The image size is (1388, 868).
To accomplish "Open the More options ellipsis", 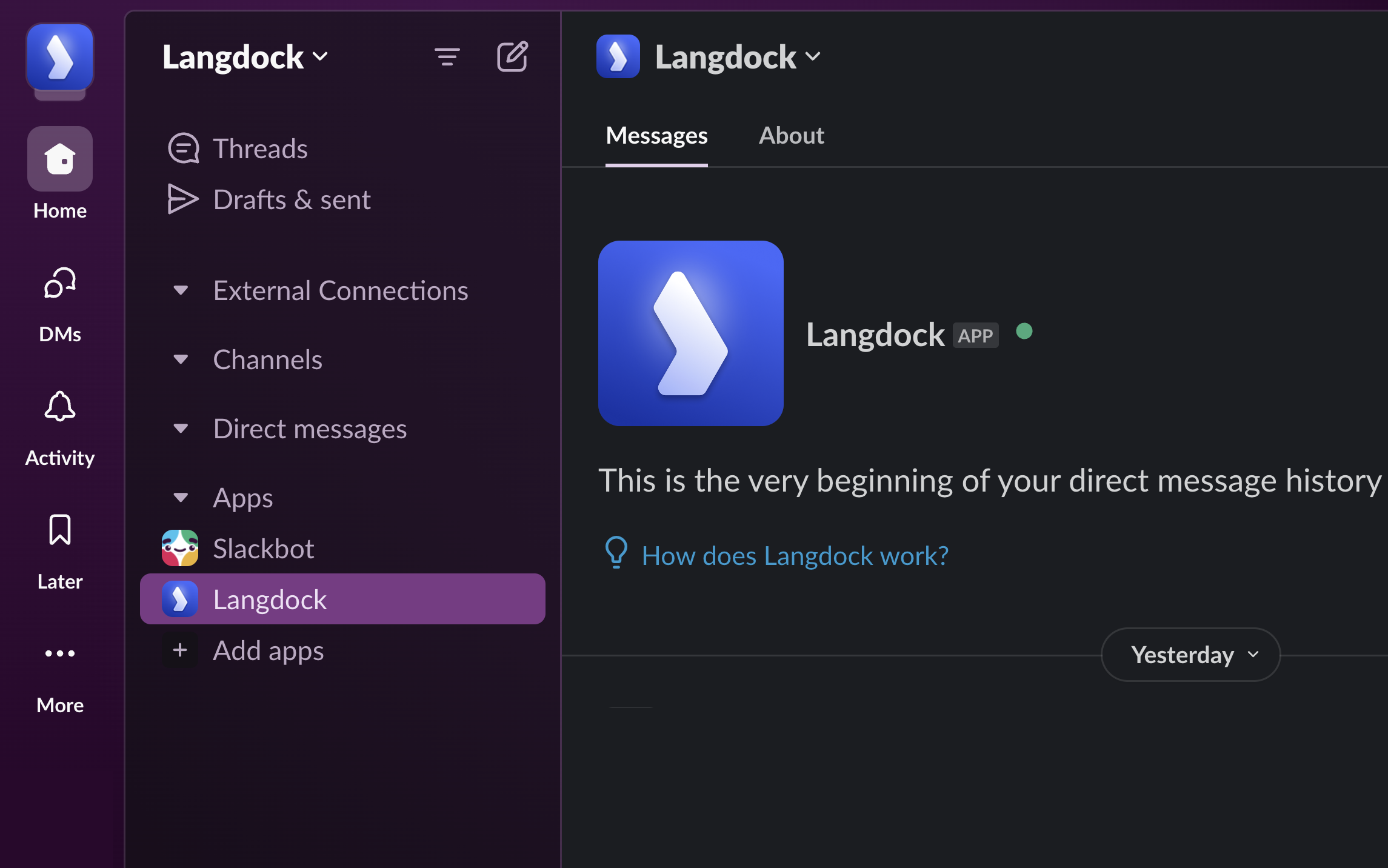I will (60, 653).
